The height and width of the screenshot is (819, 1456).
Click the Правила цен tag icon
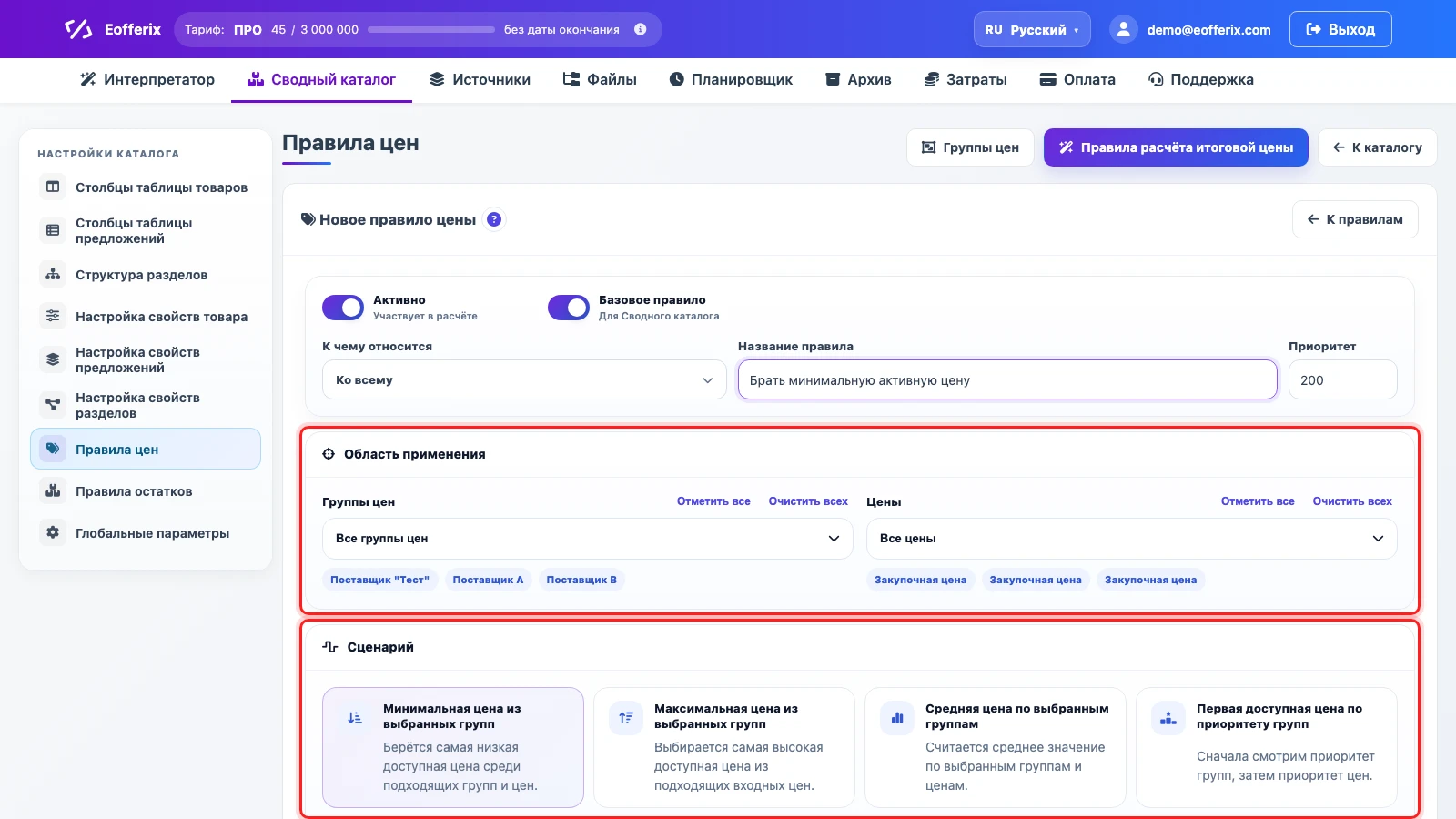(53, 449)
